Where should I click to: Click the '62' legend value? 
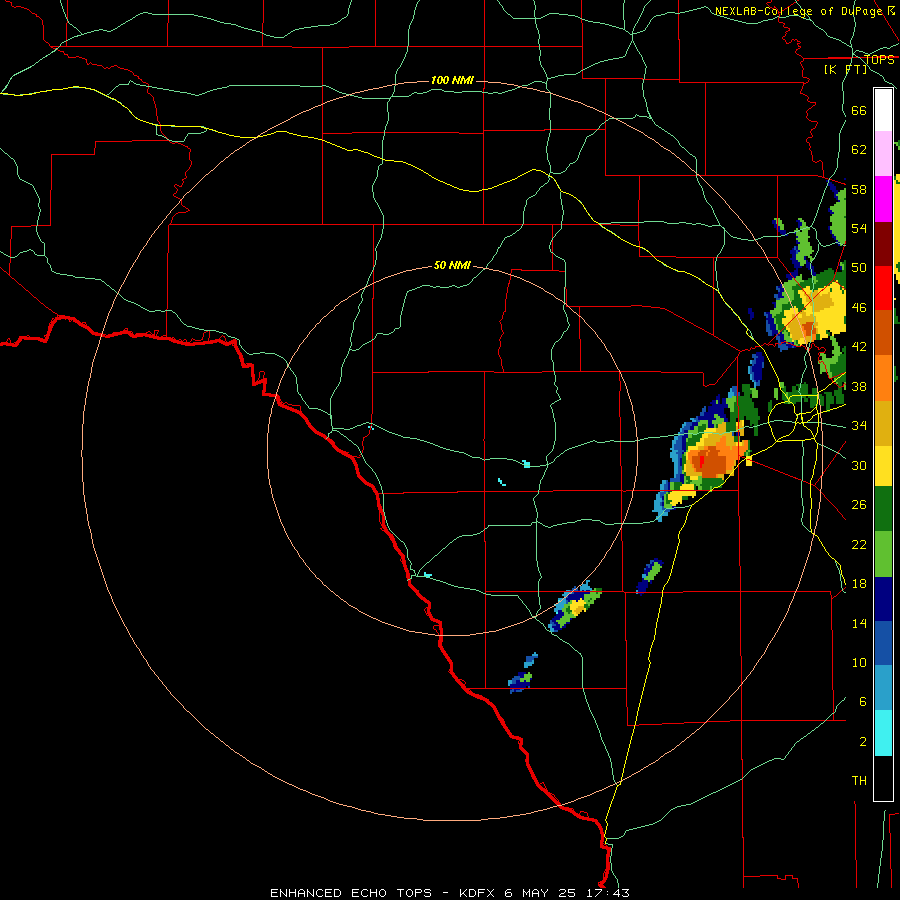tap(859, 150)
